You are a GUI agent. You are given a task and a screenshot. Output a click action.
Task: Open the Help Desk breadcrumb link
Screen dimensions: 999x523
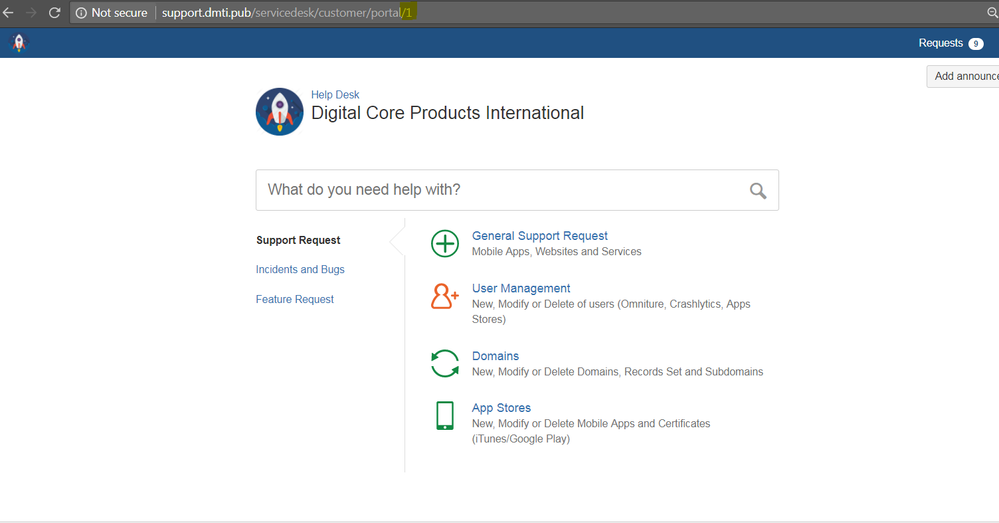pos(335,94)
